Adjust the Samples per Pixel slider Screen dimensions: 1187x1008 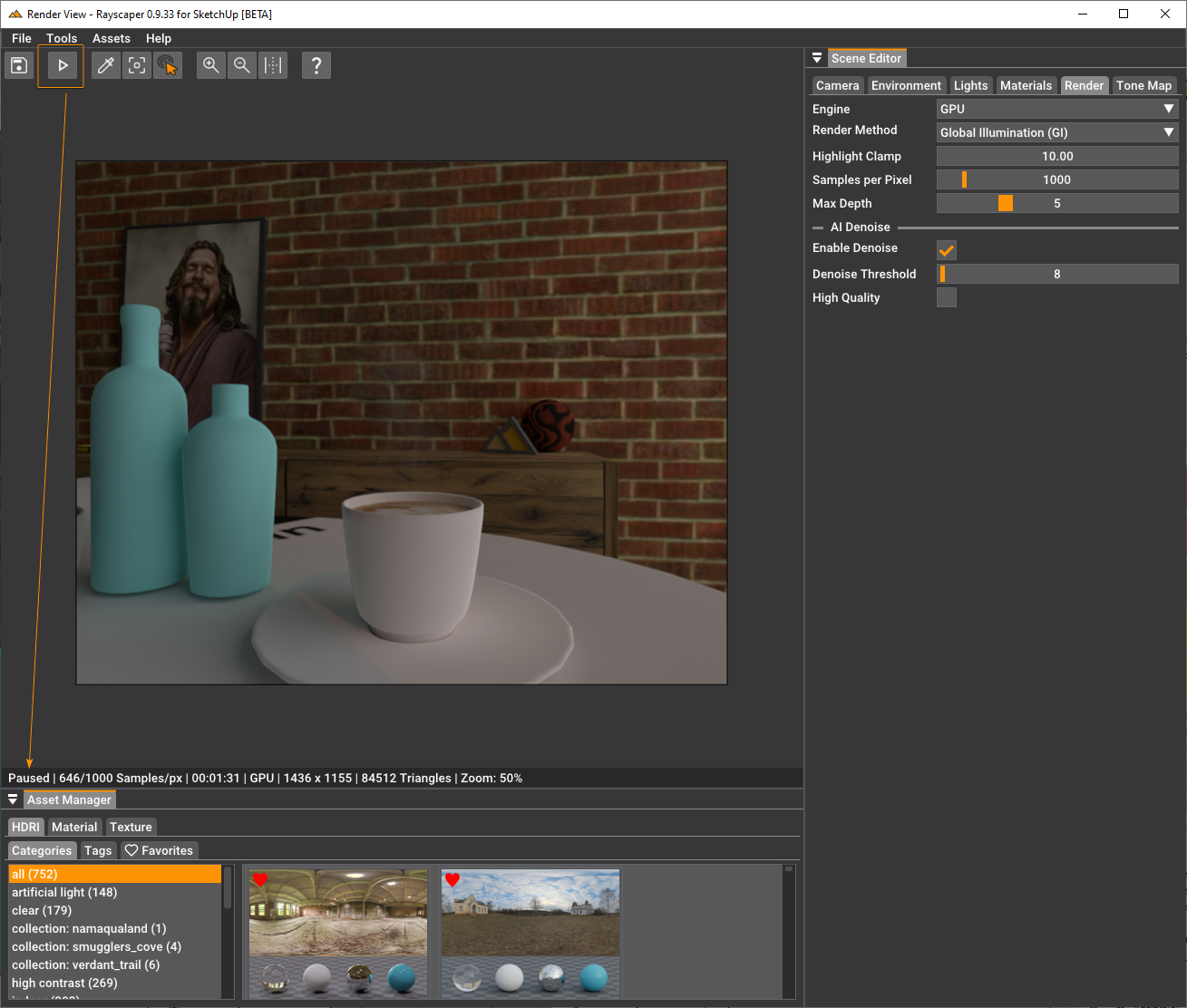pos(1057,179)
